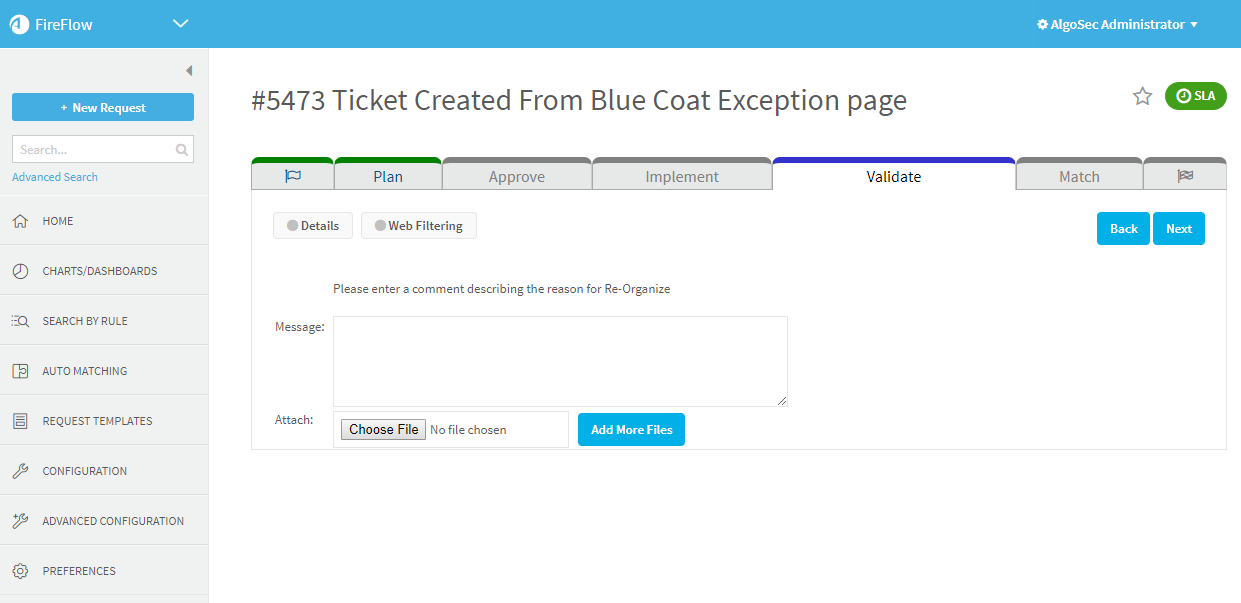This screenshot has width=1241, height=603.
Task: Open the AlgoSec Administrator user menu
Action: tap(1117, 24)
